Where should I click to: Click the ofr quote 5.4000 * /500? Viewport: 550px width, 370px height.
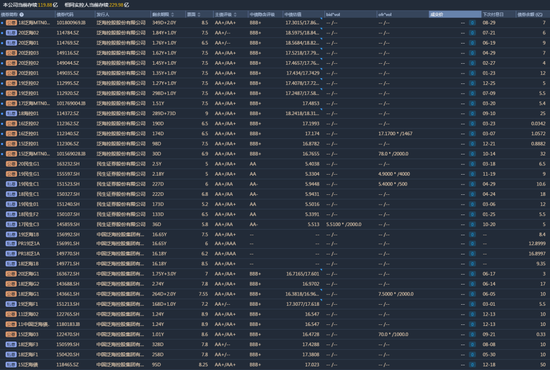(393, 184)
